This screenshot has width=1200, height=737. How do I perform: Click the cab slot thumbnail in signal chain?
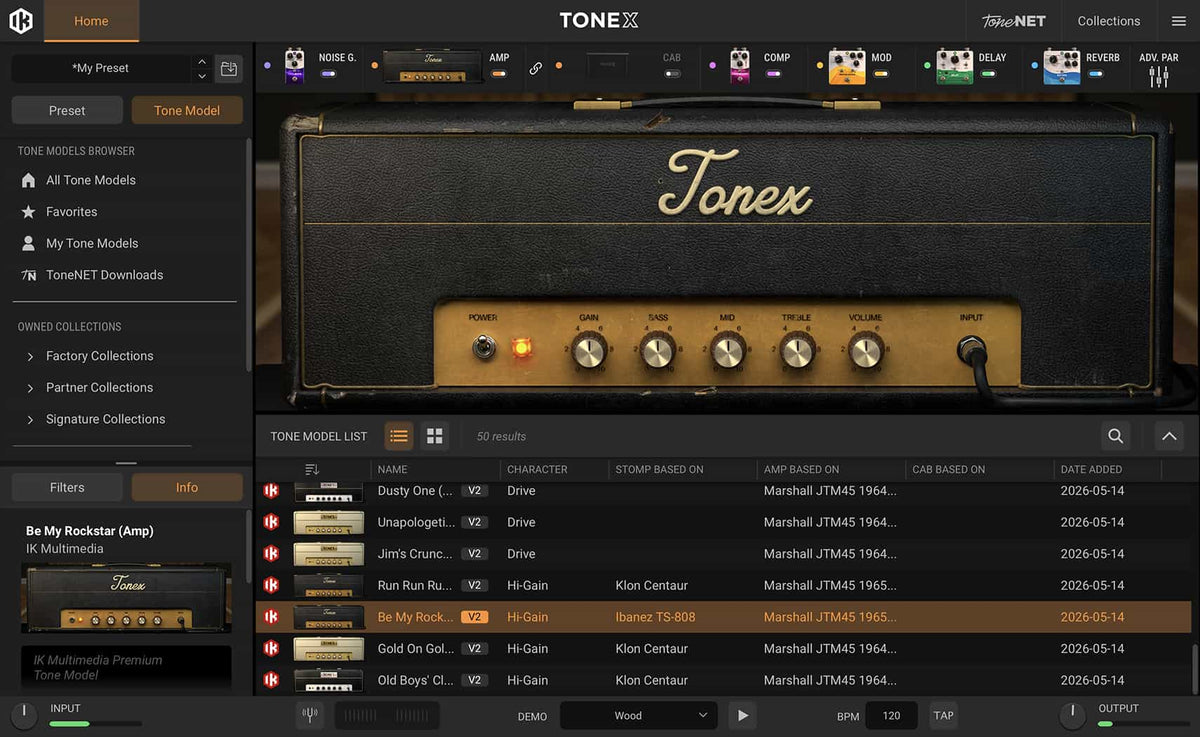[x=607, y=67]
